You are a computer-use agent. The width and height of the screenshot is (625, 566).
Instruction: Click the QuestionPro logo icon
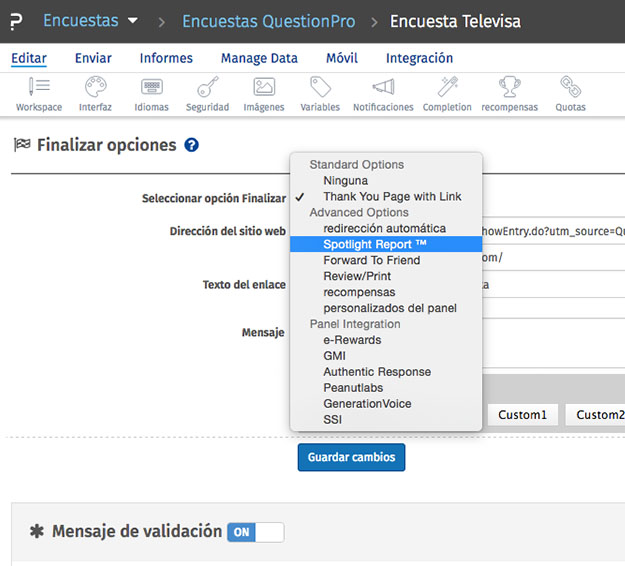tap(16, 21)
